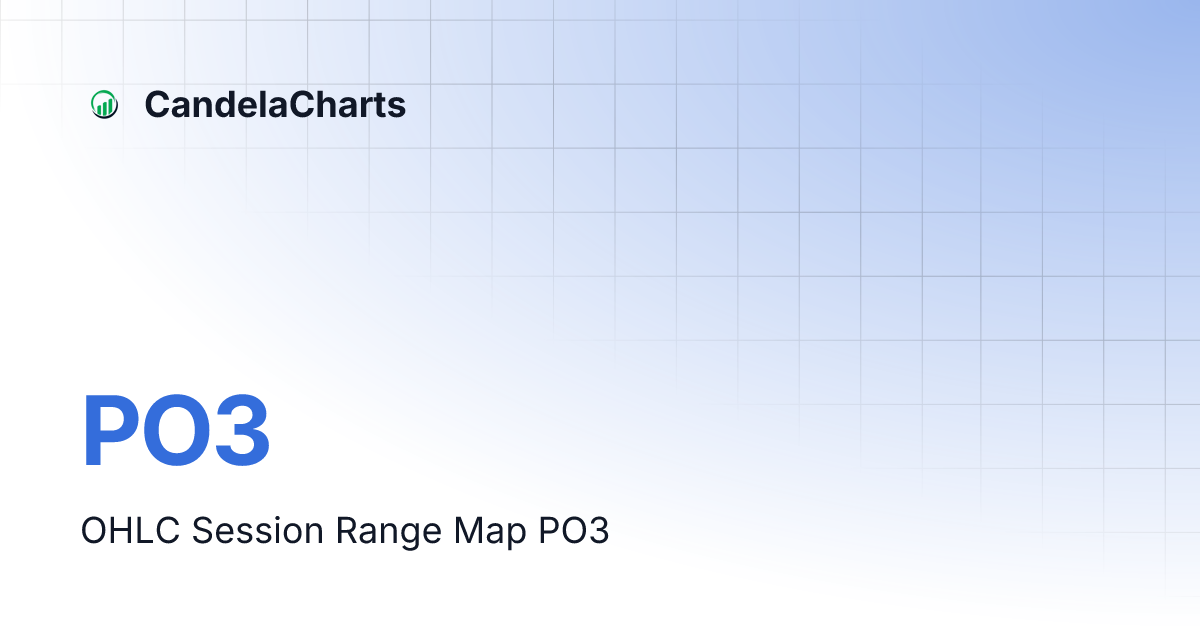This screenshot has height=630, width=1200.
Task: Click the word "Range" in the subtitle
Action: click(387, 531)
